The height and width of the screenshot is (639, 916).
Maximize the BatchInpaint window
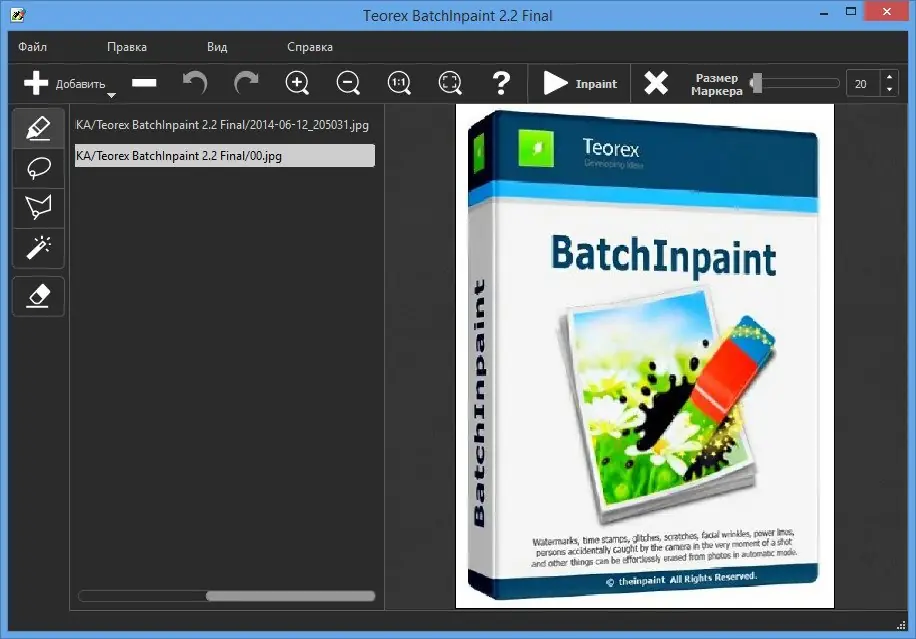[x=851, y=12]
